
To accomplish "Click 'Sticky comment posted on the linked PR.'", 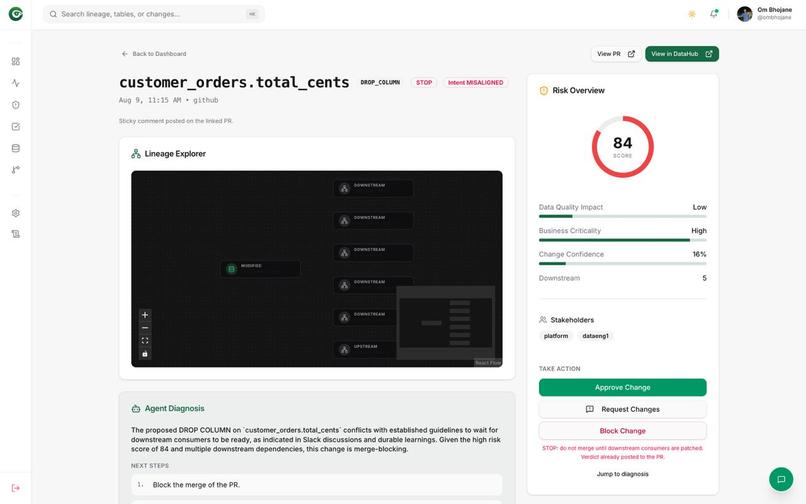I will click(x=176, y=121).
